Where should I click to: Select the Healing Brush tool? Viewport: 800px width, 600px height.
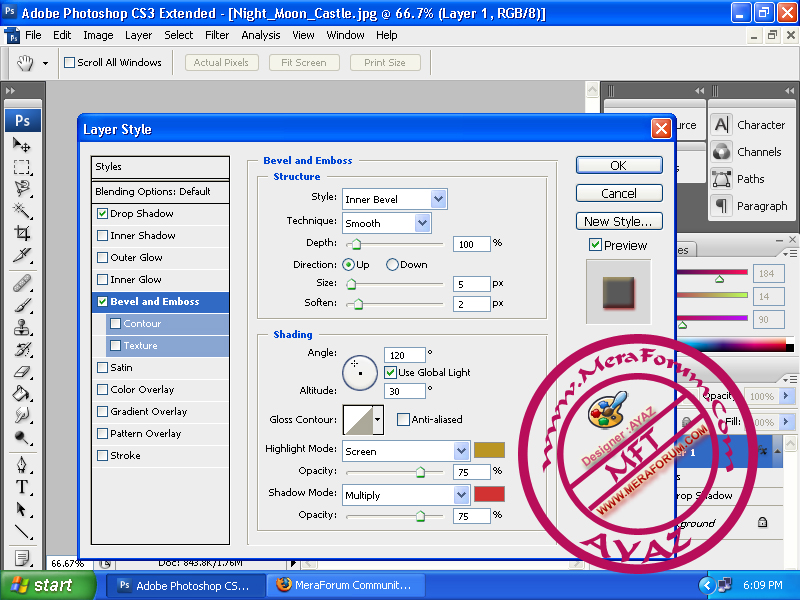point(21,283)
